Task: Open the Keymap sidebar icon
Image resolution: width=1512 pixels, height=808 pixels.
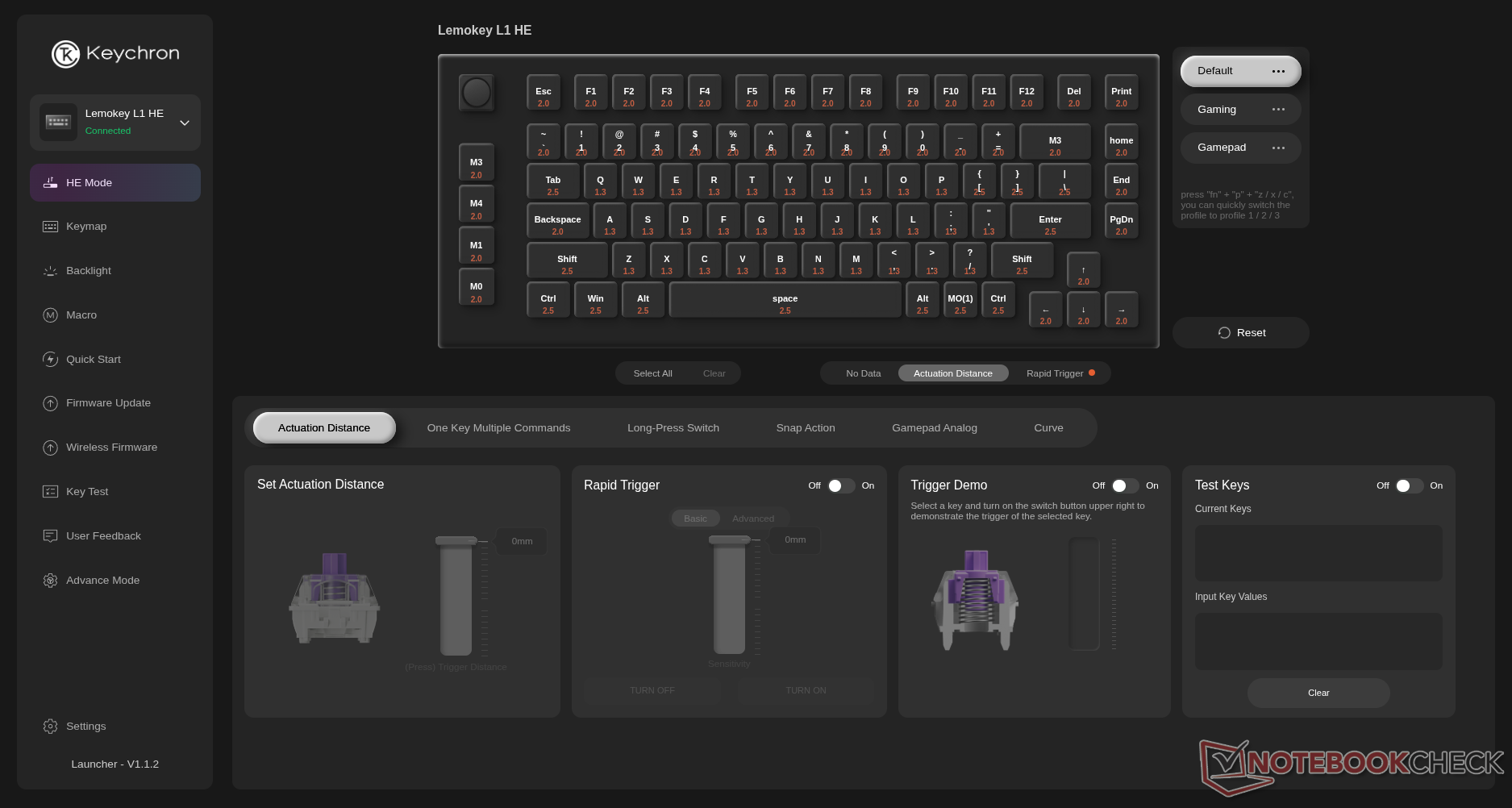Action: [50, 227]
